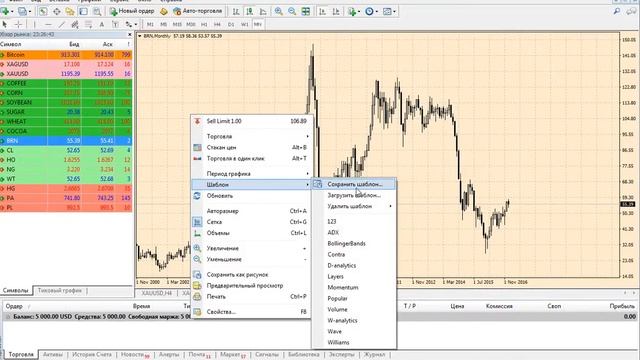Expand Удалить шаблон submenu
640x360 pixels.
pyautogui.click(x=354, y=206)
